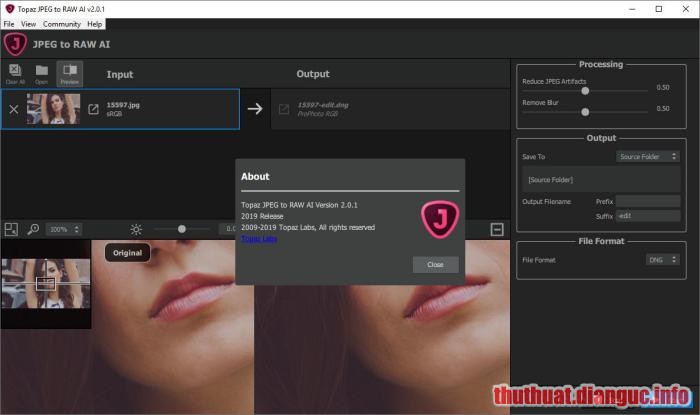Maximize the Topaz window

[658, 9]
